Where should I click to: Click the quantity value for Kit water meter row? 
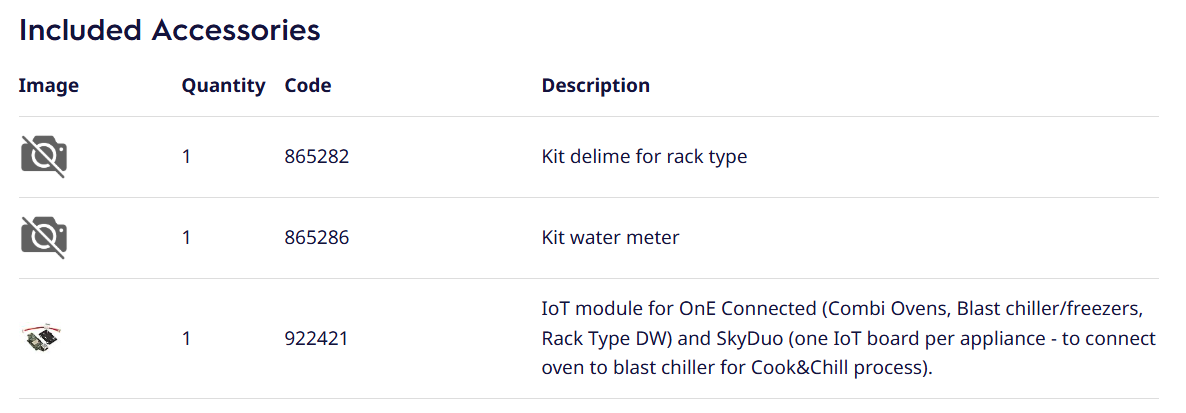click(187, 238)
